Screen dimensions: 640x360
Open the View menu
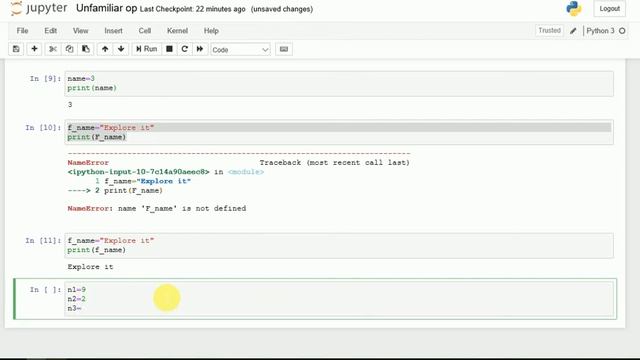[80, 31]
